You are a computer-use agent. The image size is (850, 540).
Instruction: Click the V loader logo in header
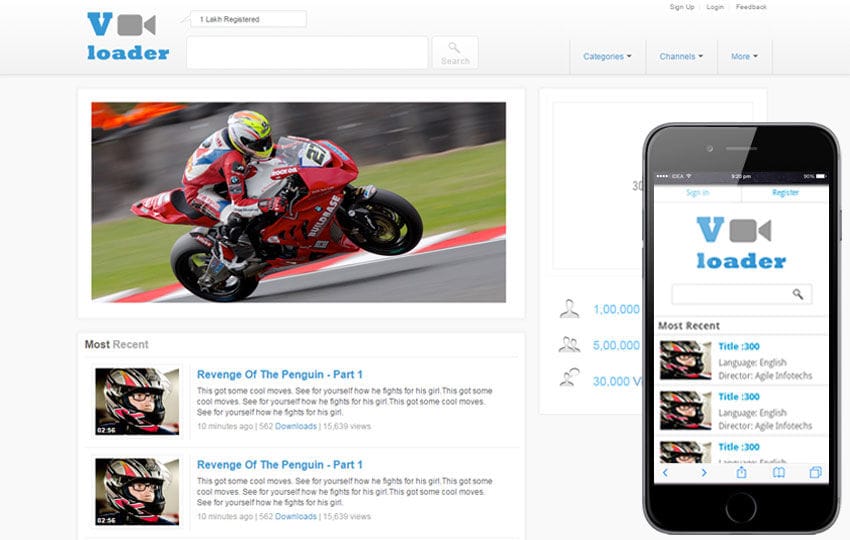coord(127,37)
